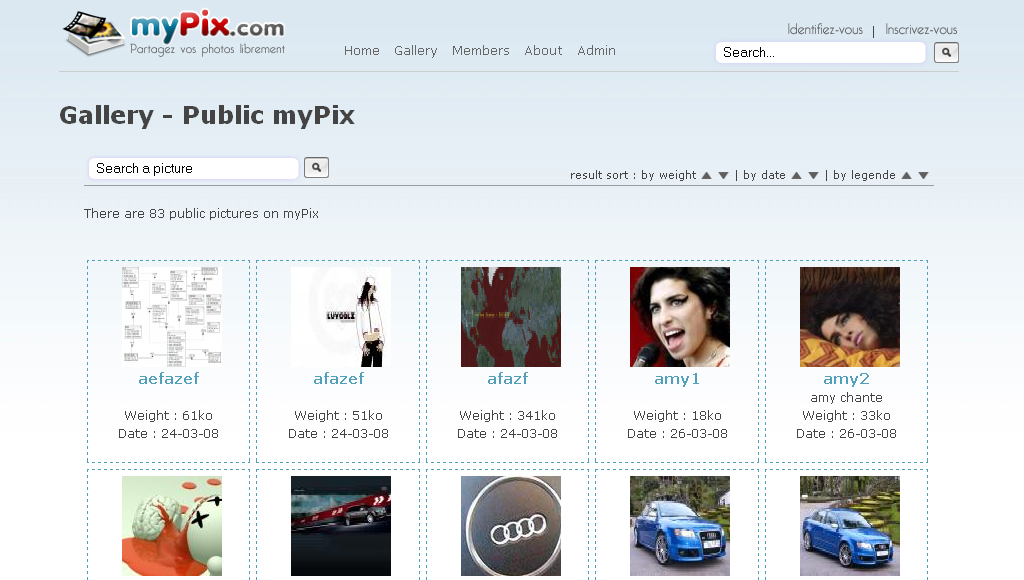Click the 'Weight : 18ko' text

[677, 415]
